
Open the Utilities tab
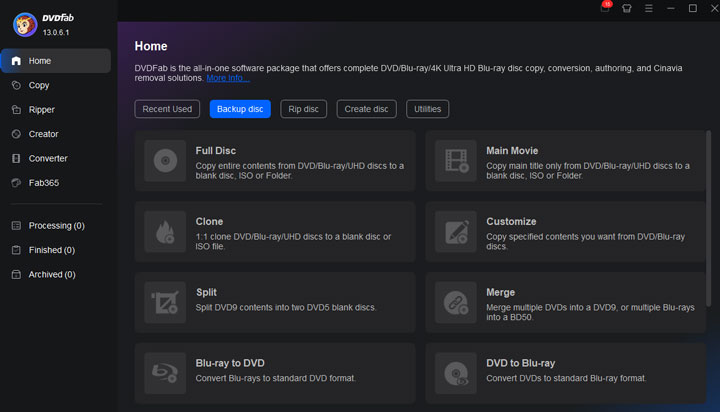point(428,109)
